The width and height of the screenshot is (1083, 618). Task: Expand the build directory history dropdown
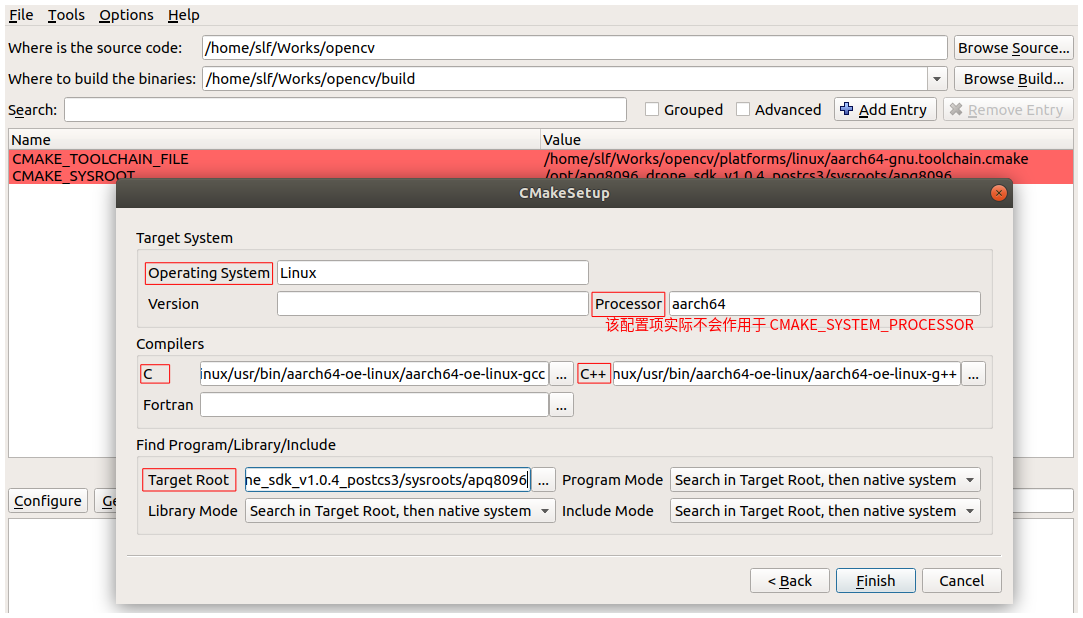[936, 78]
